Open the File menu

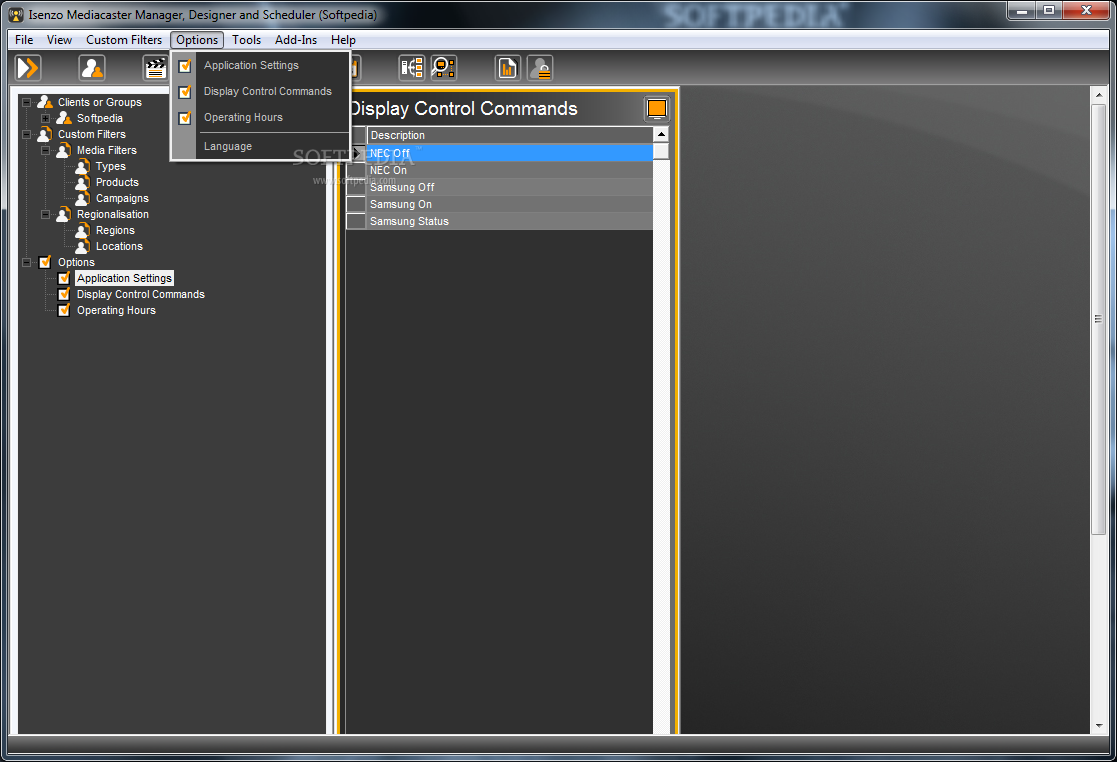coord(24,40)
